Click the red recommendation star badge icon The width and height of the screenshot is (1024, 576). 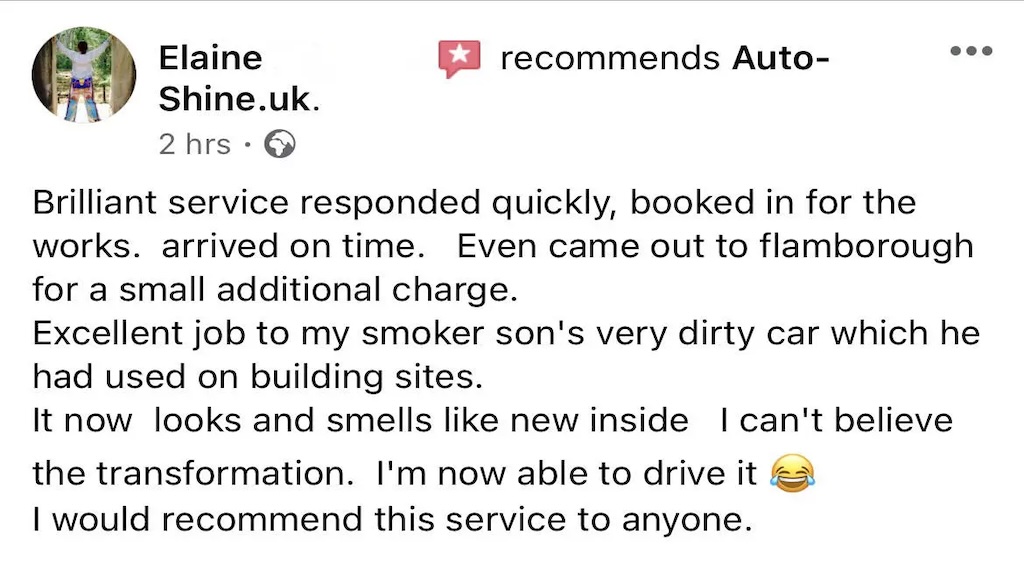pos(460,59)
